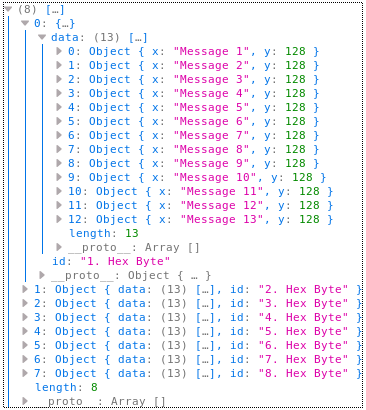366x410 pixels.
Task: Expand the Message 5 object row
Action: click(x=59, y=107)
